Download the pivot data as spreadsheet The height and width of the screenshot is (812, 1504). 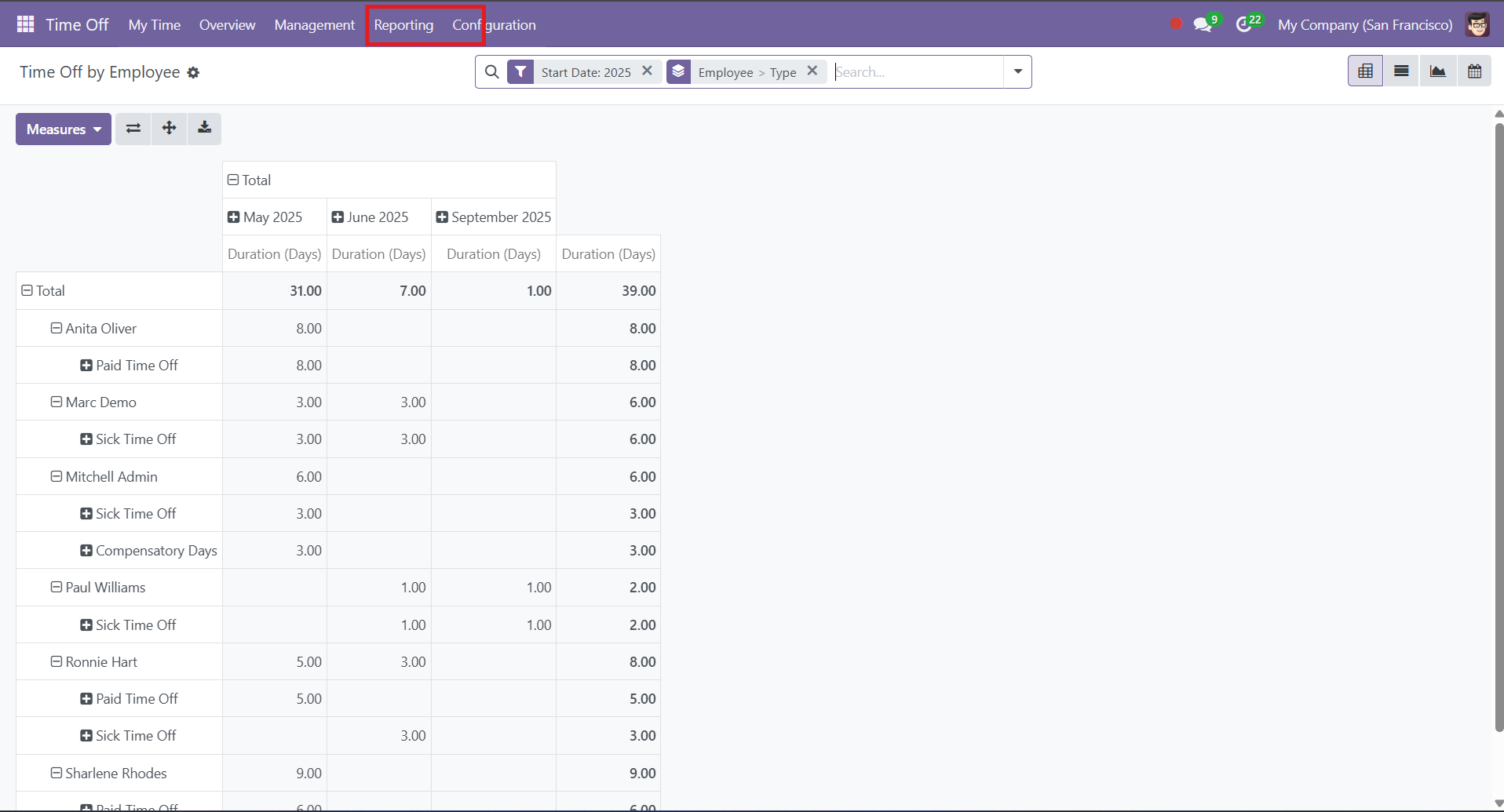204,128
